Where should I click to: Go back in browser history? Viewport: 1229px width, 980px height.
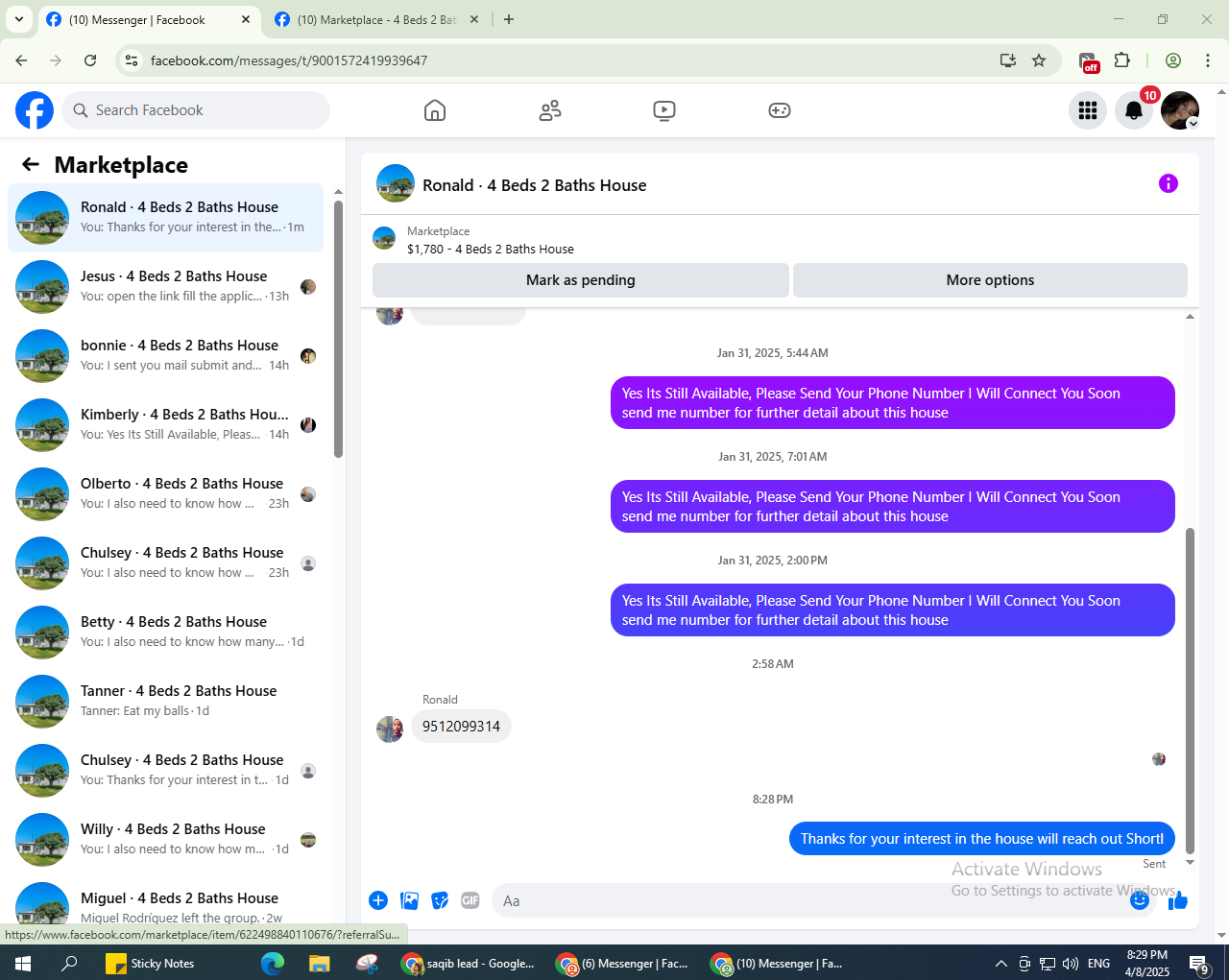pyautogui.click(x=21, y=60)
